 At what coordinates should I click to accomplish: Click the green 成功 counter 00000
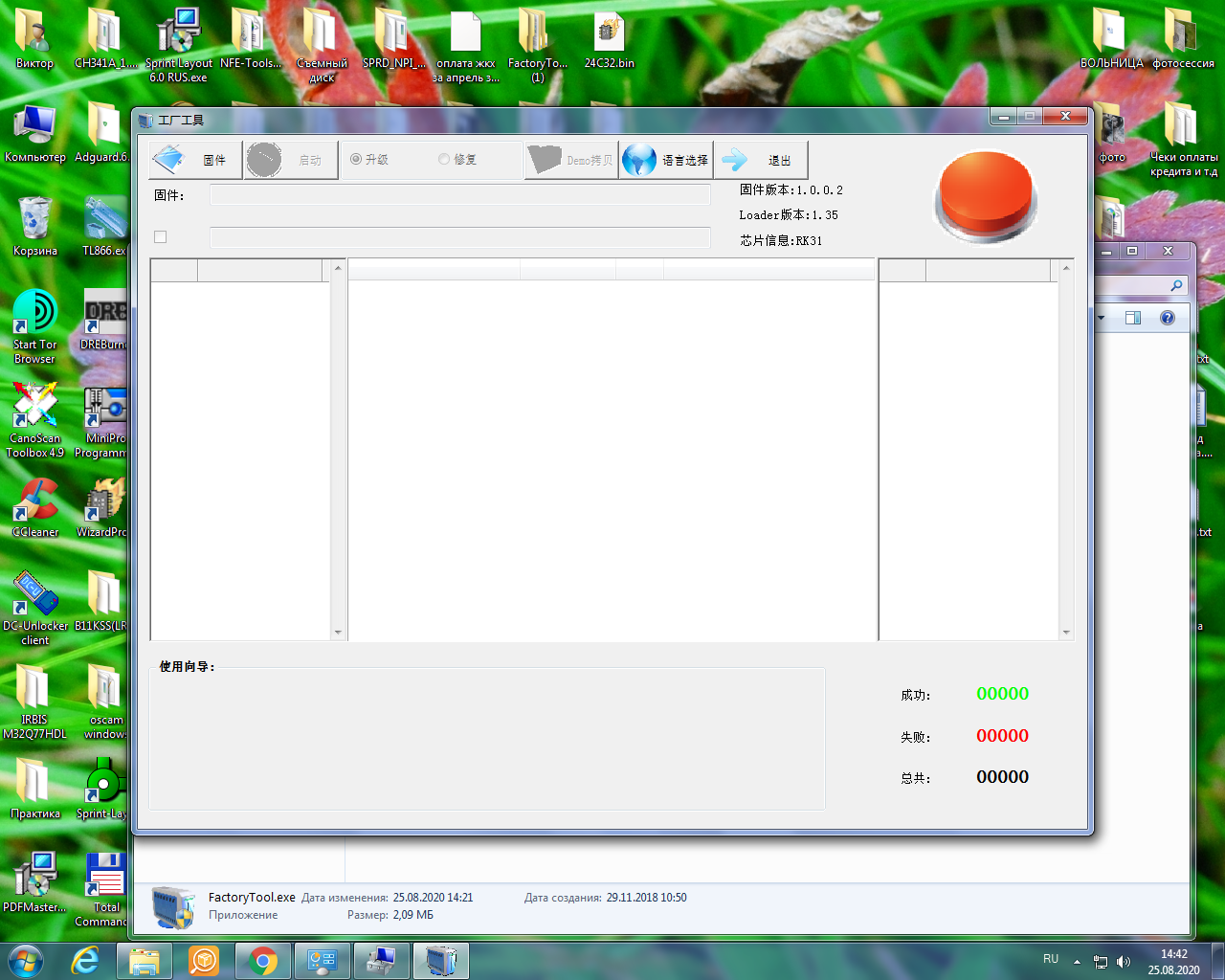coord(1002,694)
